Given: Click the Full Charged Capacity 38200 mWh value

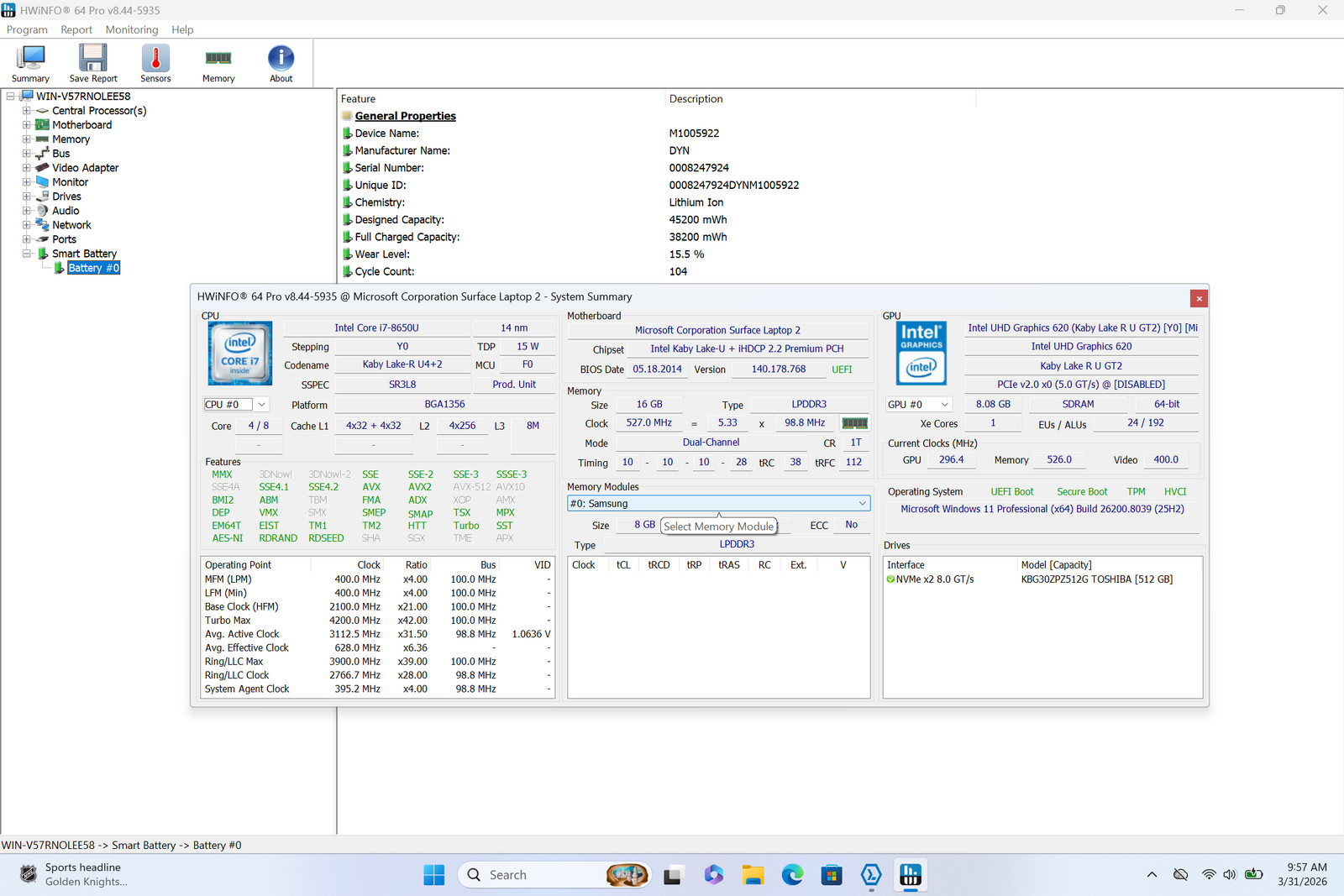Looking at the screenshot, I should pos(698,238).
